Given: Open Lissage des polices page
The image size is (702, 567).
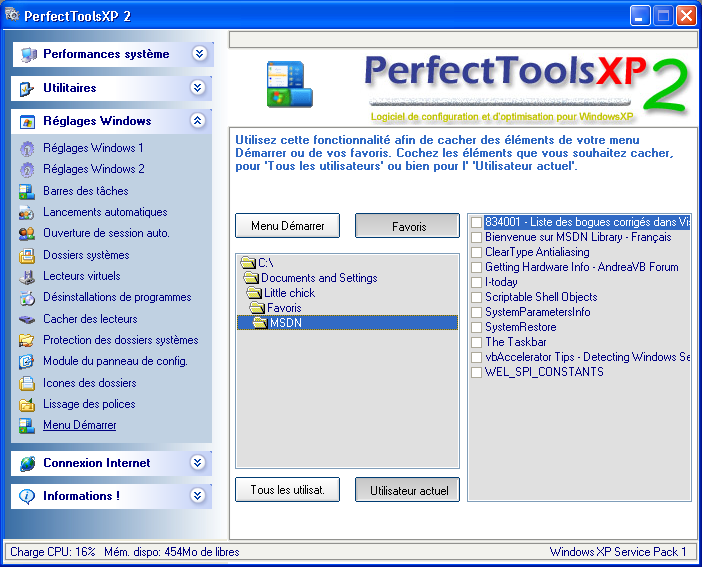Looking at the screenshot, I should (89, 404).
